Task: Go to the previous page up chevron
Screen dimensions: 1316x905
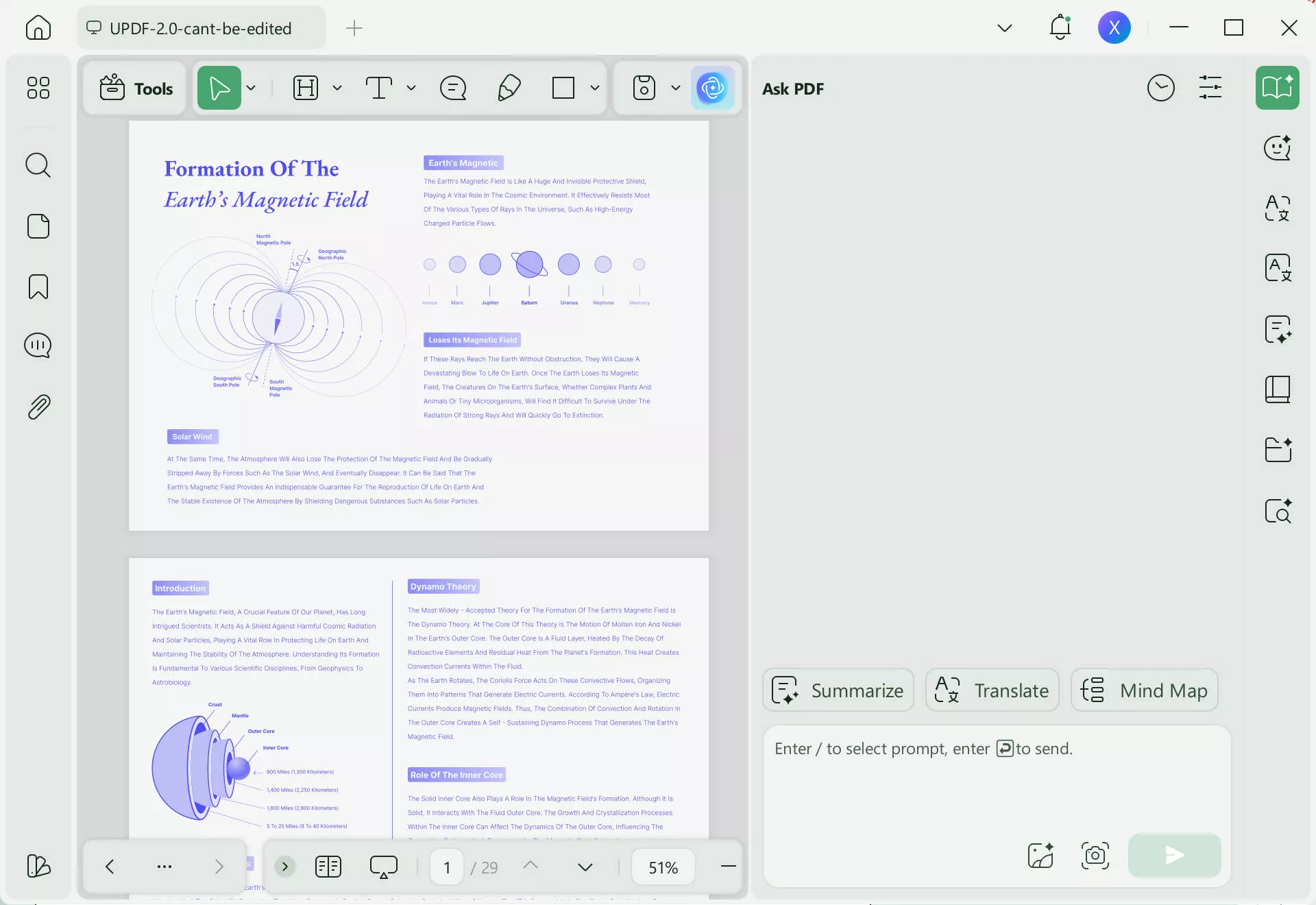Action: pos(530,865)
